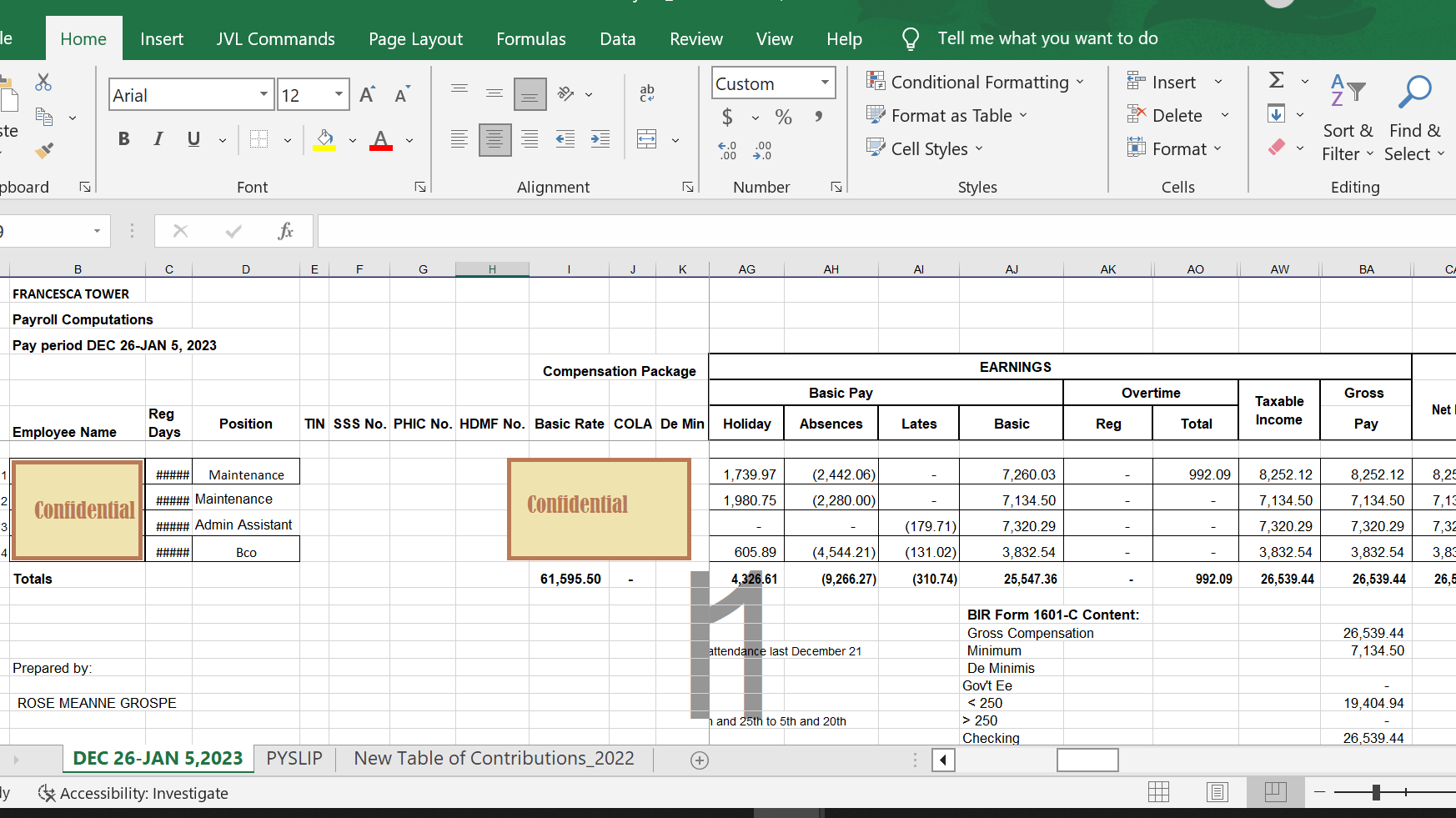This screenshot has height=818, width=1456.
Task: Open Name Box dropdown arrow
Action: pyautogui.click(x=97, y=231)
